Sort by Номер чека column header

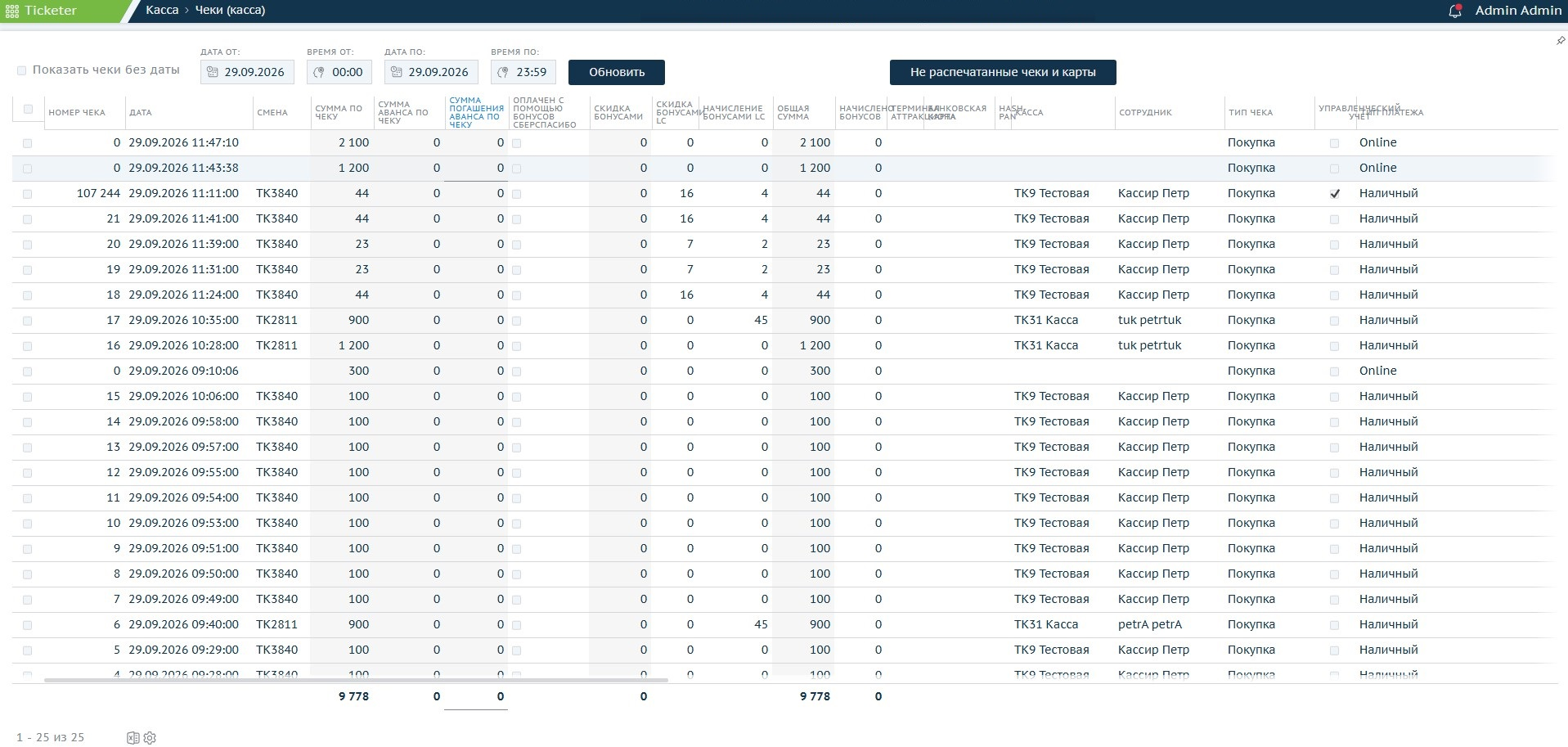[x=77, y=113]
